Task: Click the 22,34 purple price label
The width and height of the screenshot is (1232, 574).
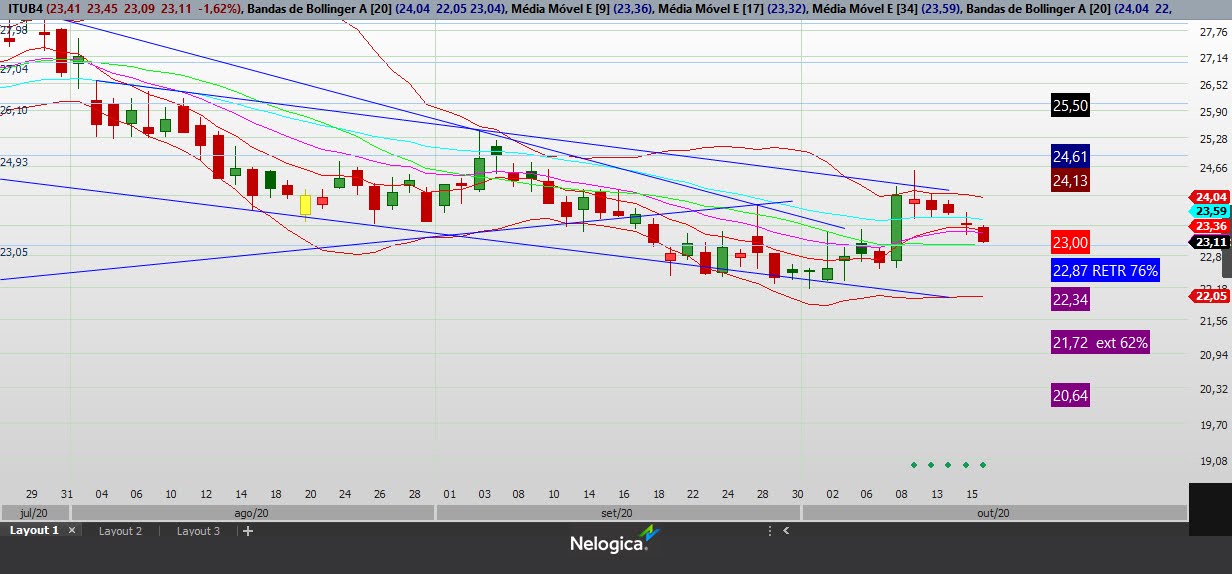Action: [x=1070, y=299]
